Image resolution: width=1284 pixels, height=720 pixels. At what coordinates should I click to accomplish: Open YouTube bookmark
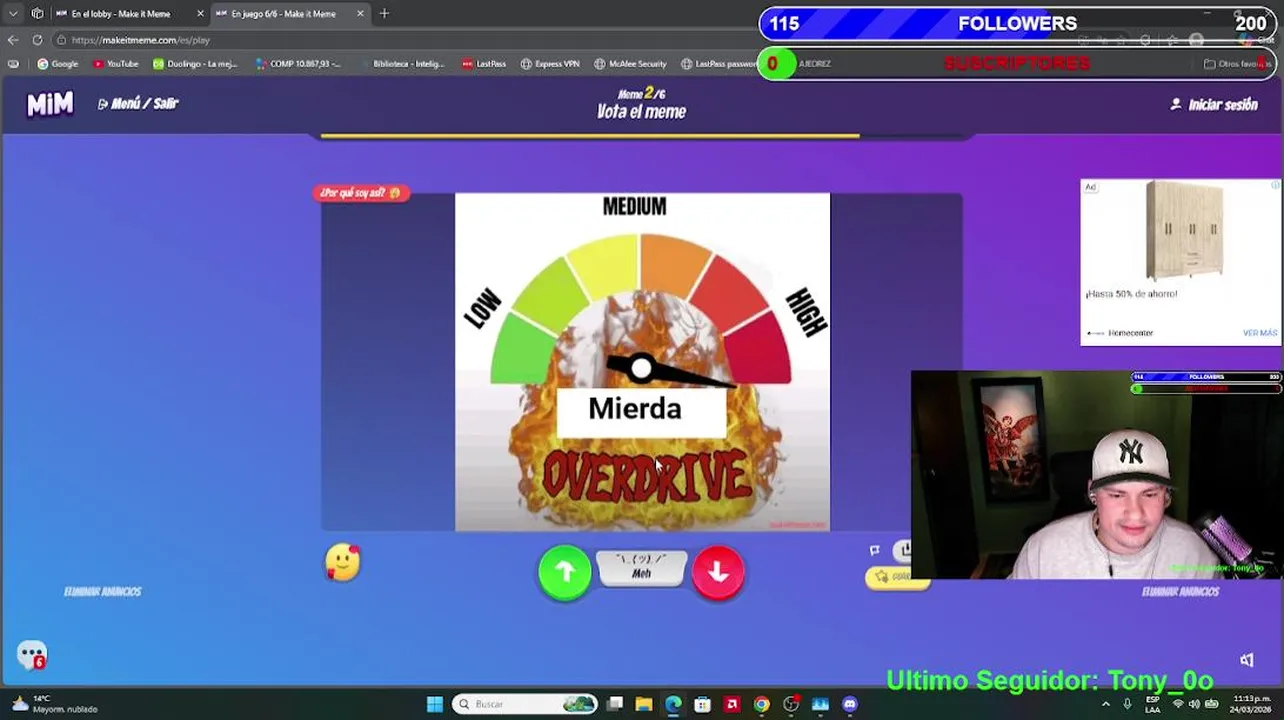[x=115, y=64]
